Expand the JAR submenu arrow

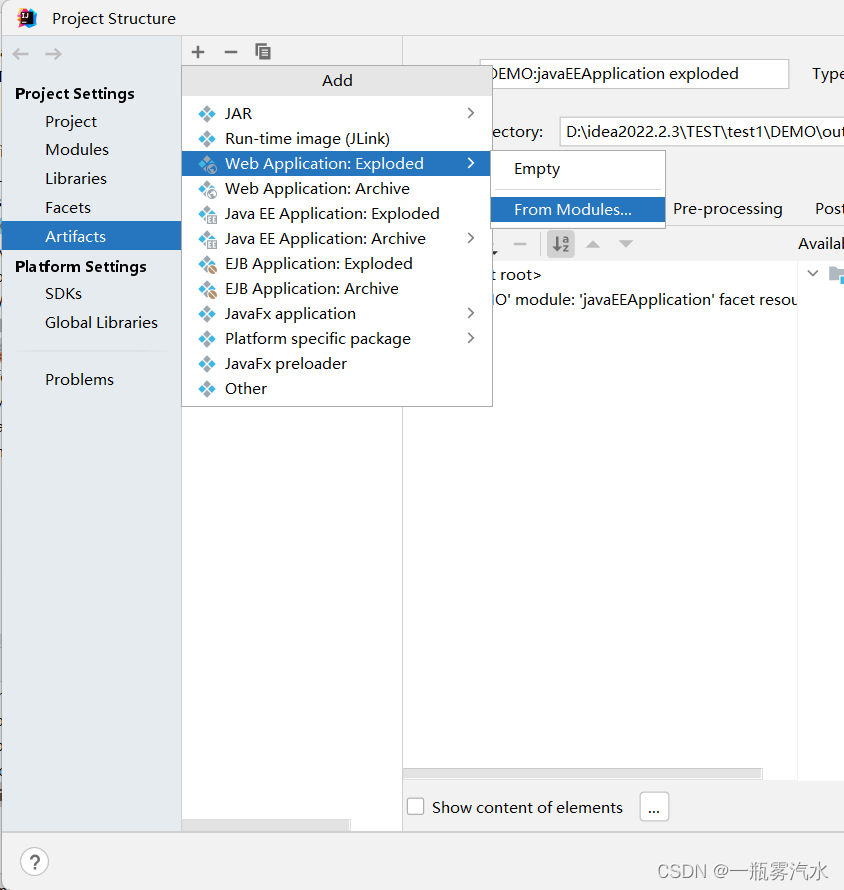click(471, 113)
